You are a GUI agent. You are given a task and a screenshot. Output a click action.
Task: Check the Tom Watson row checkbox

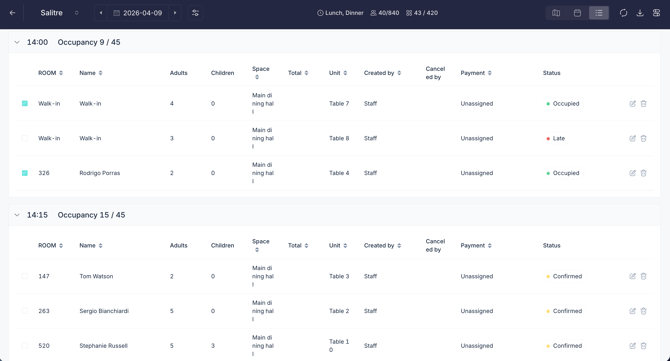25,276
